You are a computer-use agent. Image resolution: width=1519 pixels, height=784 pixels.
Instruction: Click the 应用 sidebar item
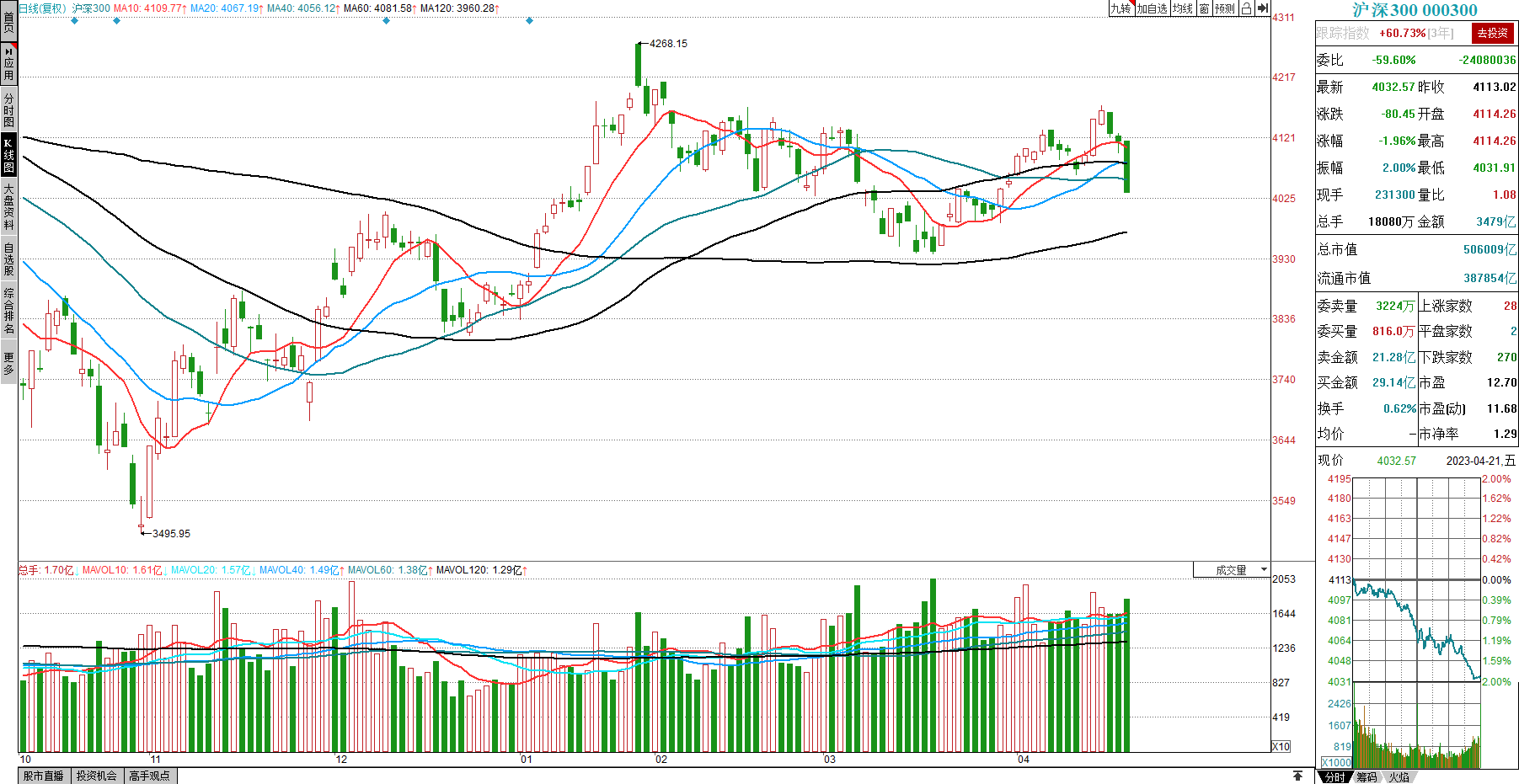(x=8, y=63)
